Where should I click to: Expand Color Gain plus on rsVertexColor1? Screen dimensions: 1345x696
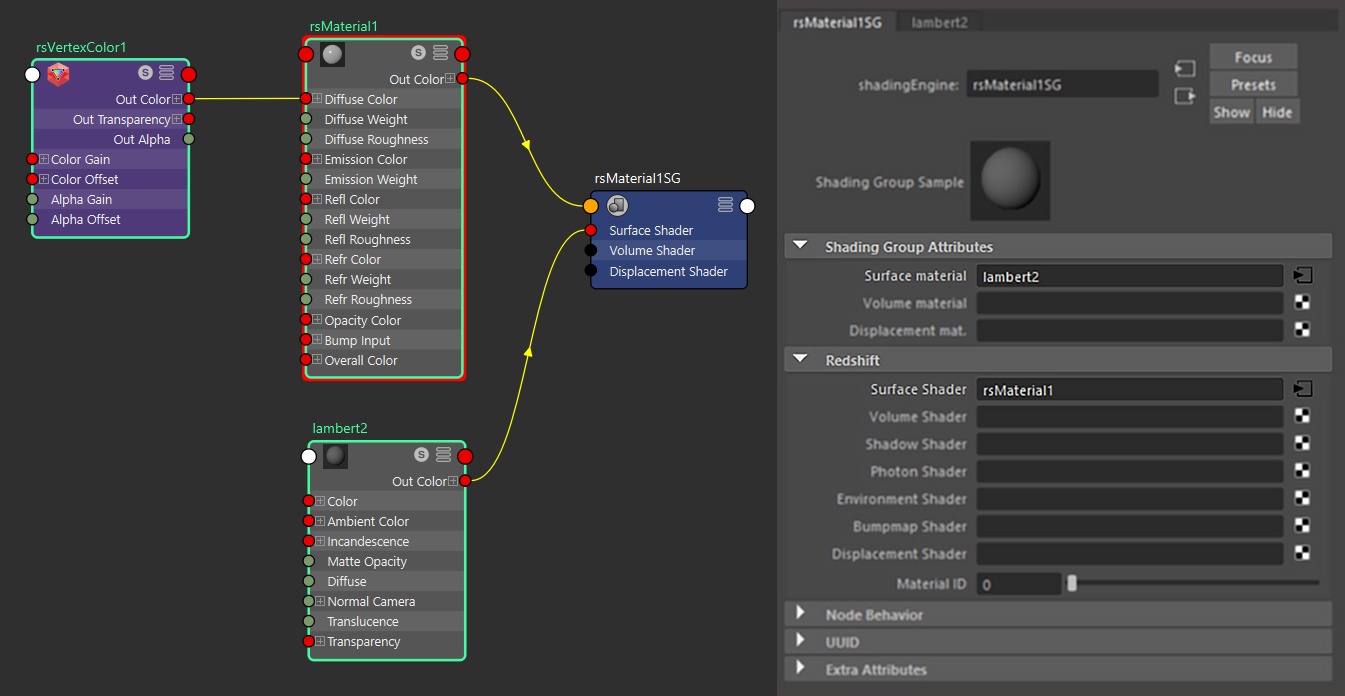click(44, 159)
